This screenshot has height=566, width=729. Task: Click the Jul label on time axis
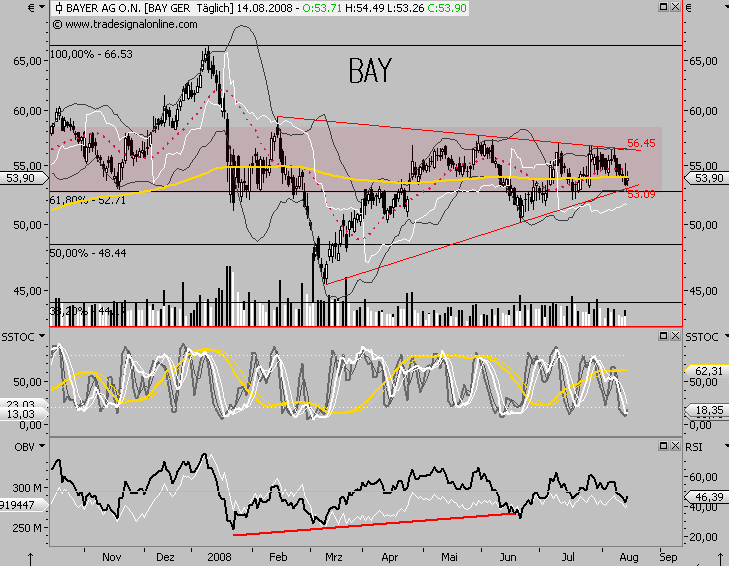568,557
